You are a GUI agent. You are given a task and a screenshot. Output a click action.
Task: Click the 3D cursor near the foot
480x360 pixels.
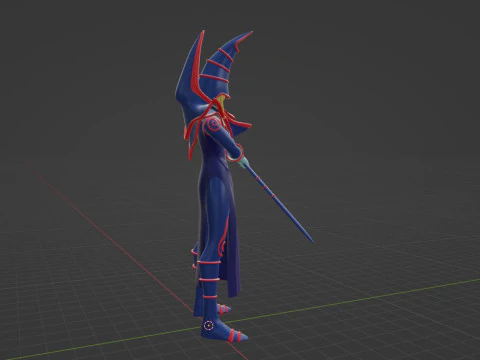[x=209, y=325]
